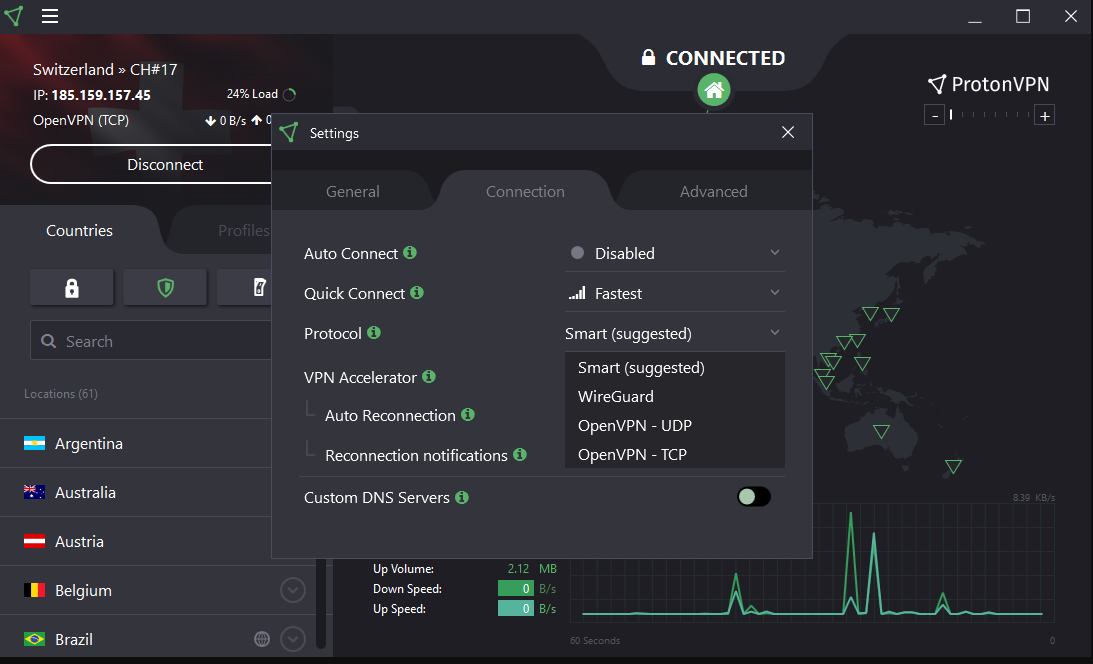
Task: Click info icon beside Custom DNS Servers
Action: pyautogui.click(x=462, y=497)
